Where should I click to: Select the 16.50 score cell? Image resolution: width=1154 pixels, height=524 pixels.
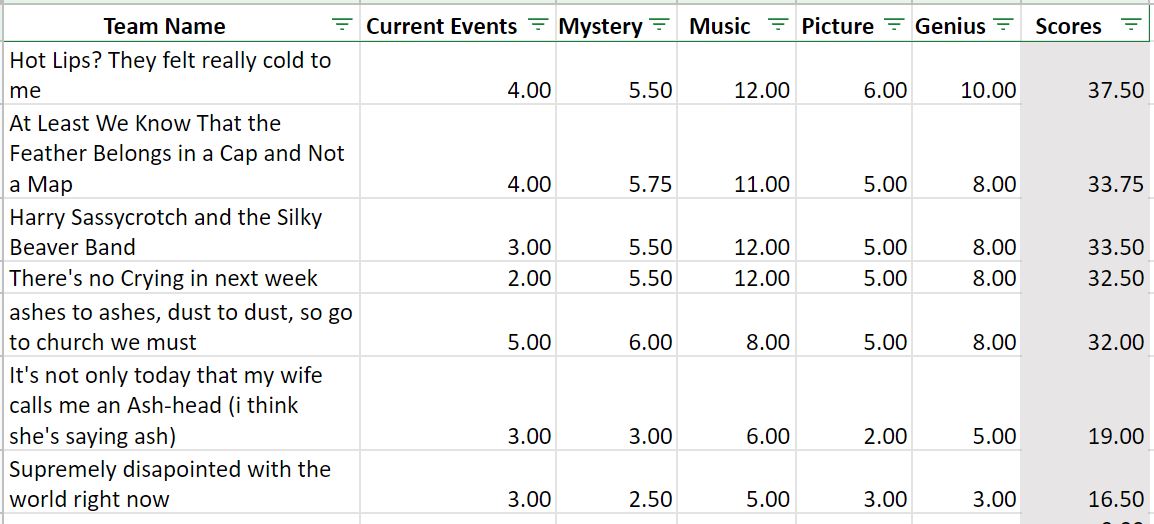(x=1084, y=482)
